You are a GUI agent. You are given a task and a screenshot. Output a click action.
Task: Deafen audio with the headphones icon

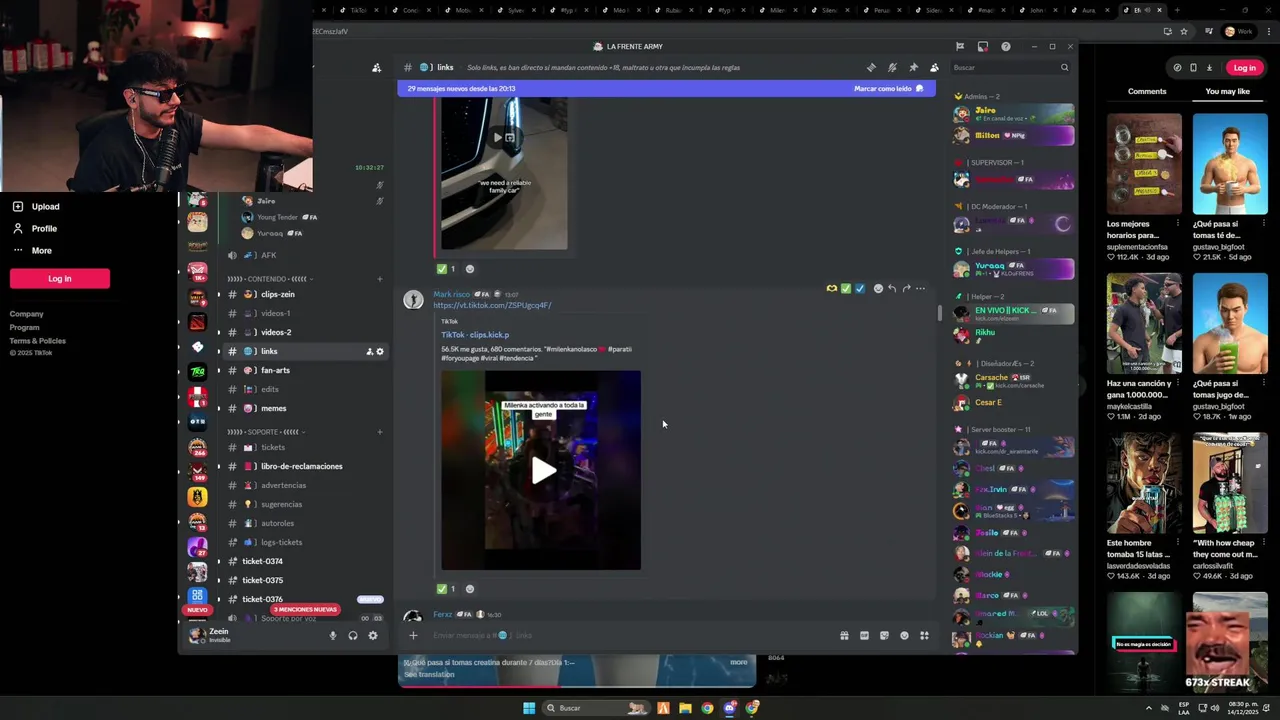pos(352,635)
